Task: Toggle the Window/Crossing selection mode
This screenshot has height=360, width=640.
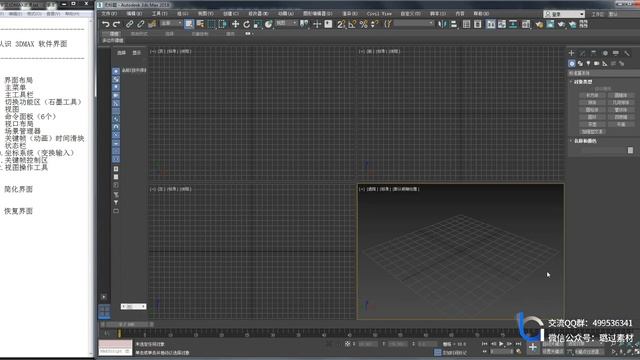Action: pos(222,24)
